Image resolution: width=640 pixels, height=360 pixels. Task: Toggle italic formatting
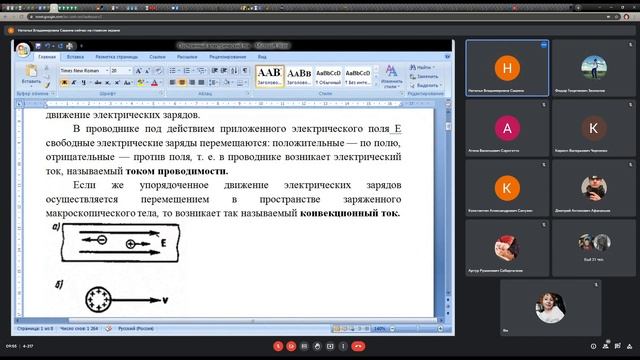74,82
